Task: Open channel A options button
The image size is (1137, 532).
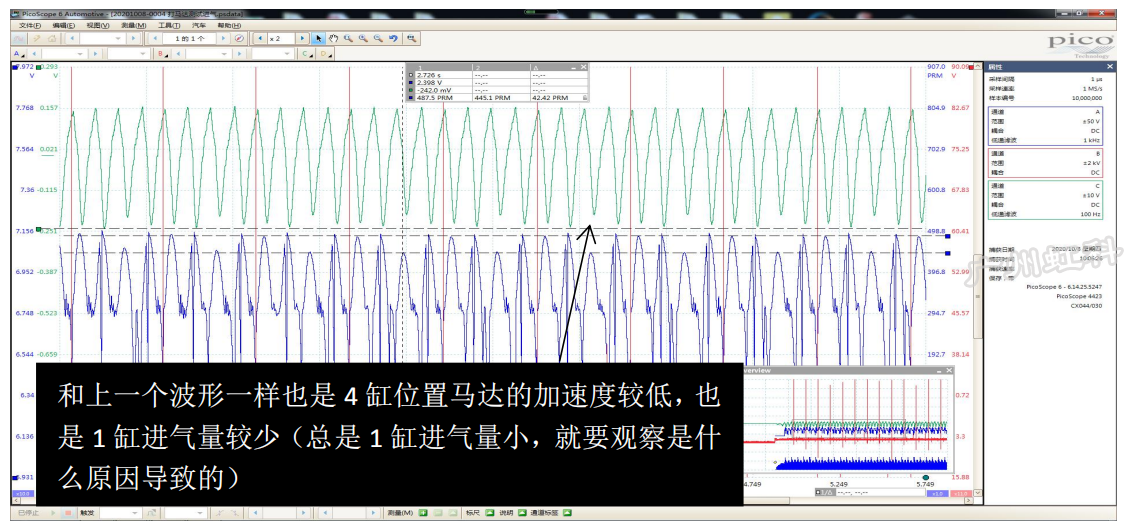Action: coord(20,54)
